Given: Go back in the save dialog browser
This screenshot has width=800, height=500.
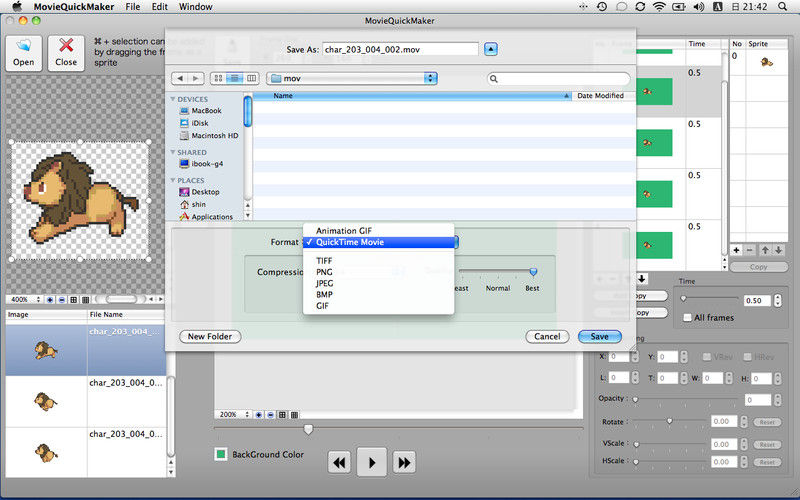Looking at the screenshot, I should 180,78.
